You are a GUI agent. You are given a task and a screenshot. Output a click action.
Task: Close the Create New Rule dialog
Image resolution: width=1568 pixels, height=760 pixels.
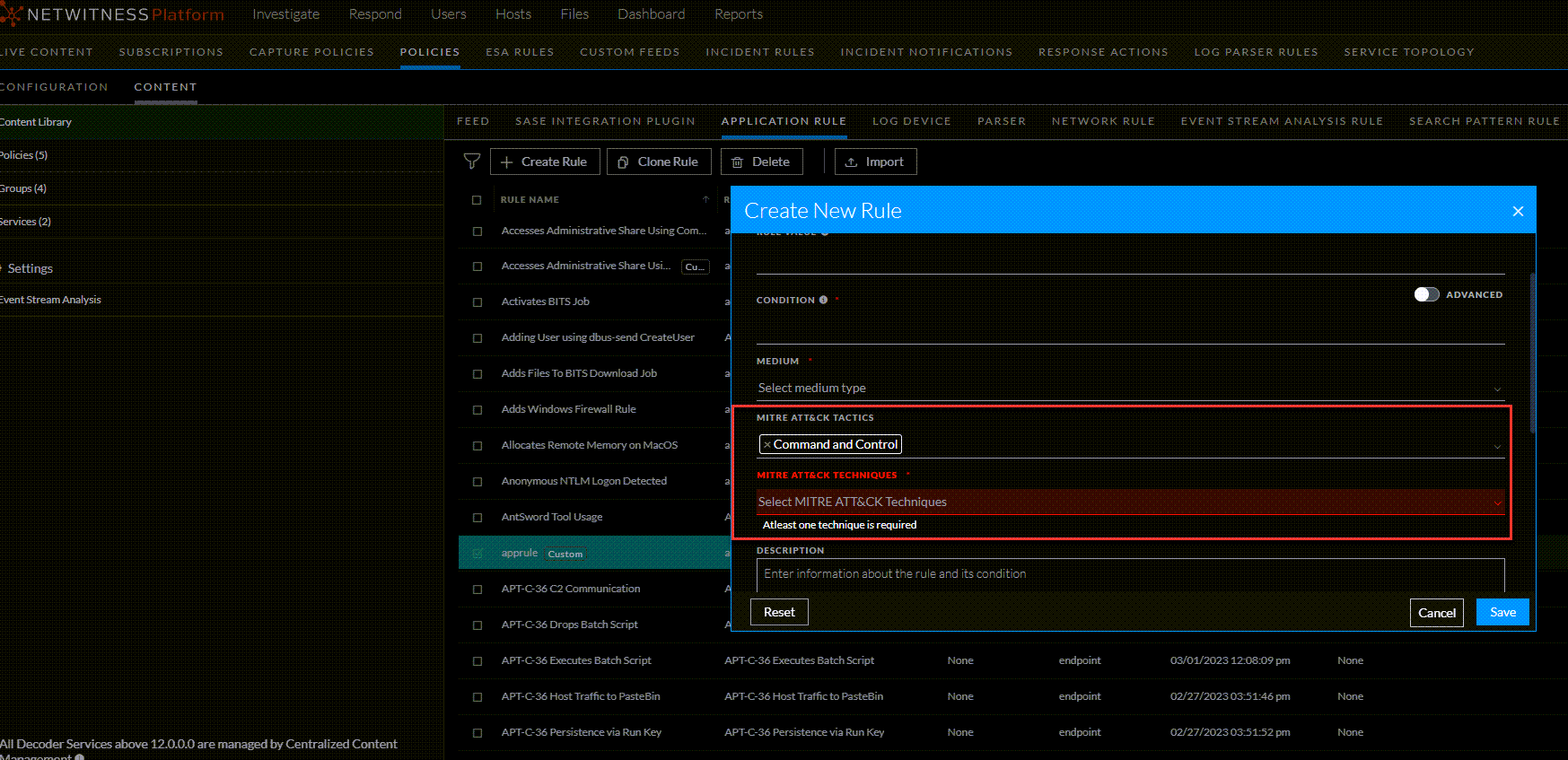(x=1518, y=211)
